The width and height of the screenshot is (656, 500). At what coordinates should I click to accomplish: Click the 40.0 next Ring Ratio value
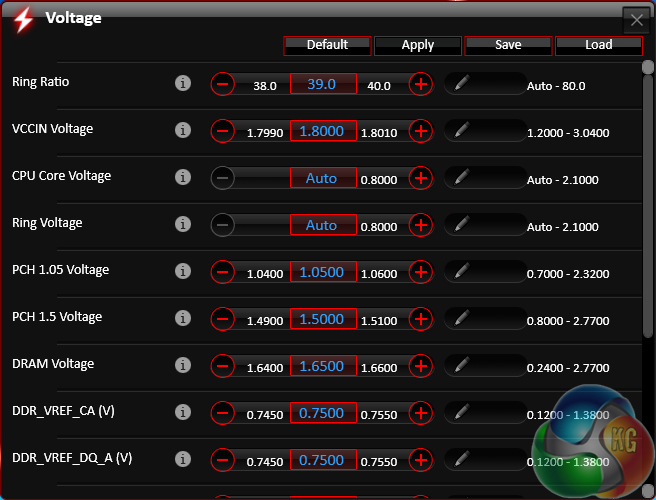379,86
